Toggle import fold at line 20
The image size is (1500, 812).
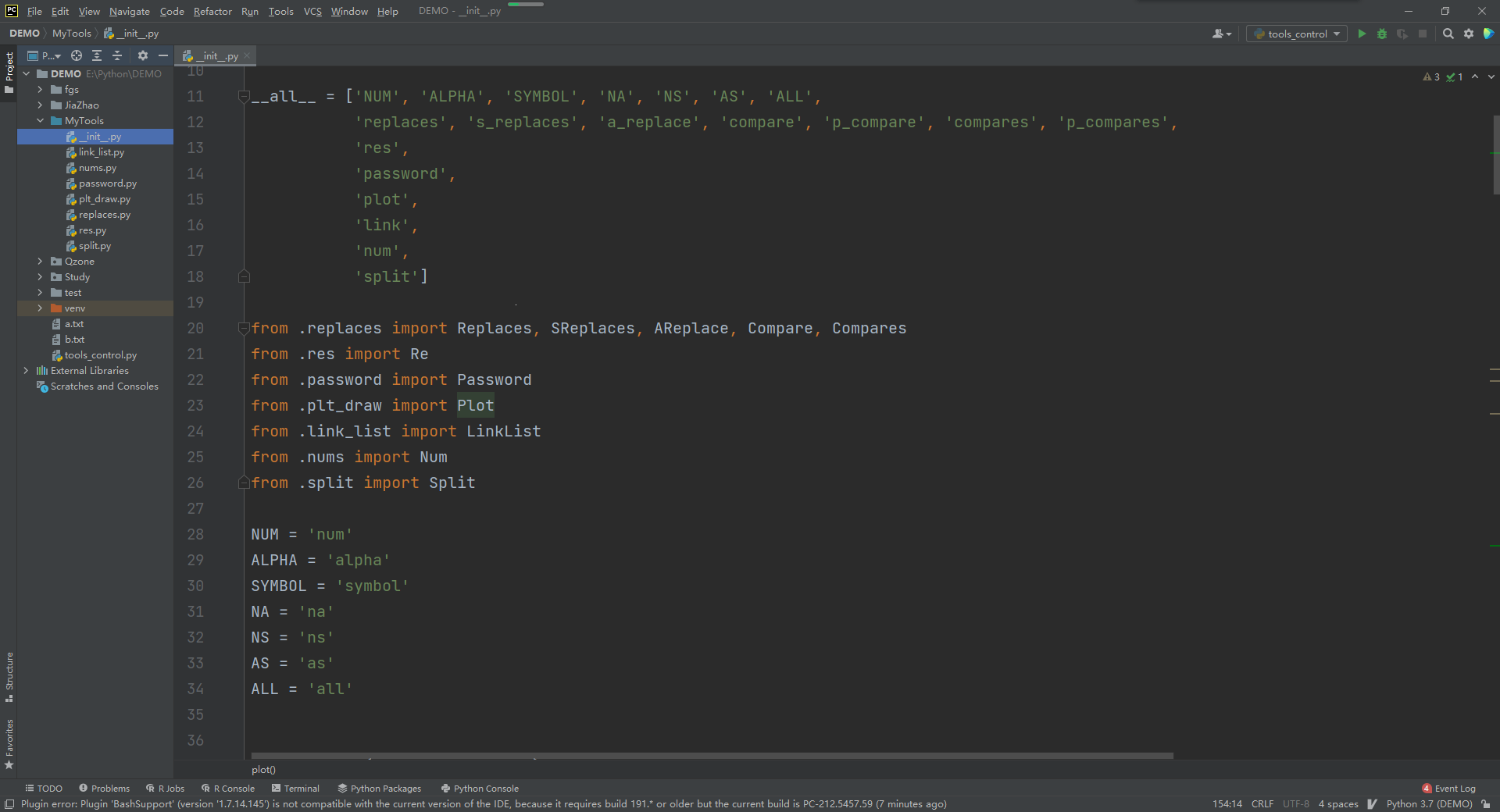coord(244,328)
